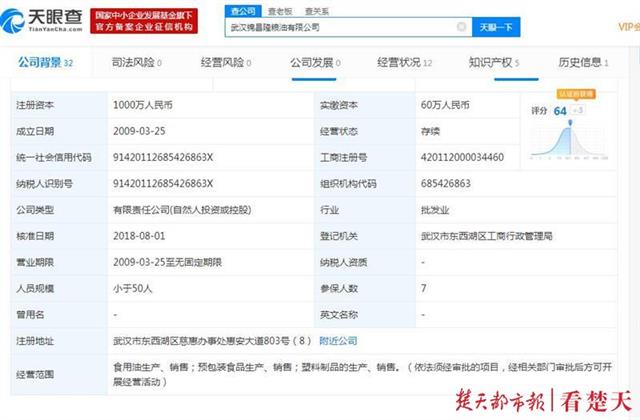Click the orange badge above the score
This screenshot has height=420, width=640.
576,94
